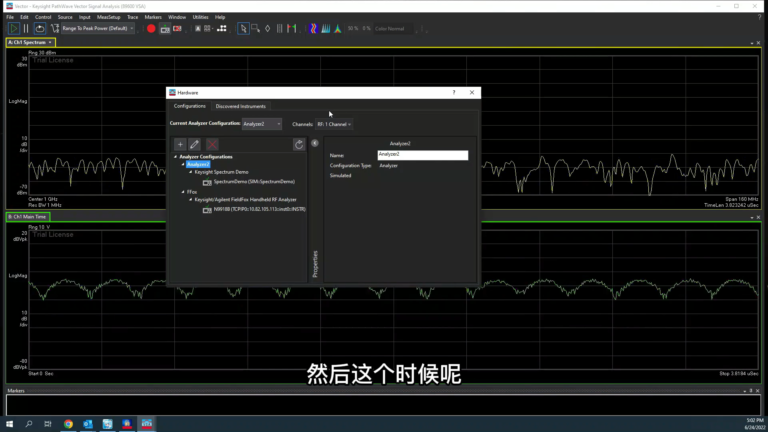Open the Control menu
The height and width of the screenshot is (432, 768).
[x=43, y=17]
